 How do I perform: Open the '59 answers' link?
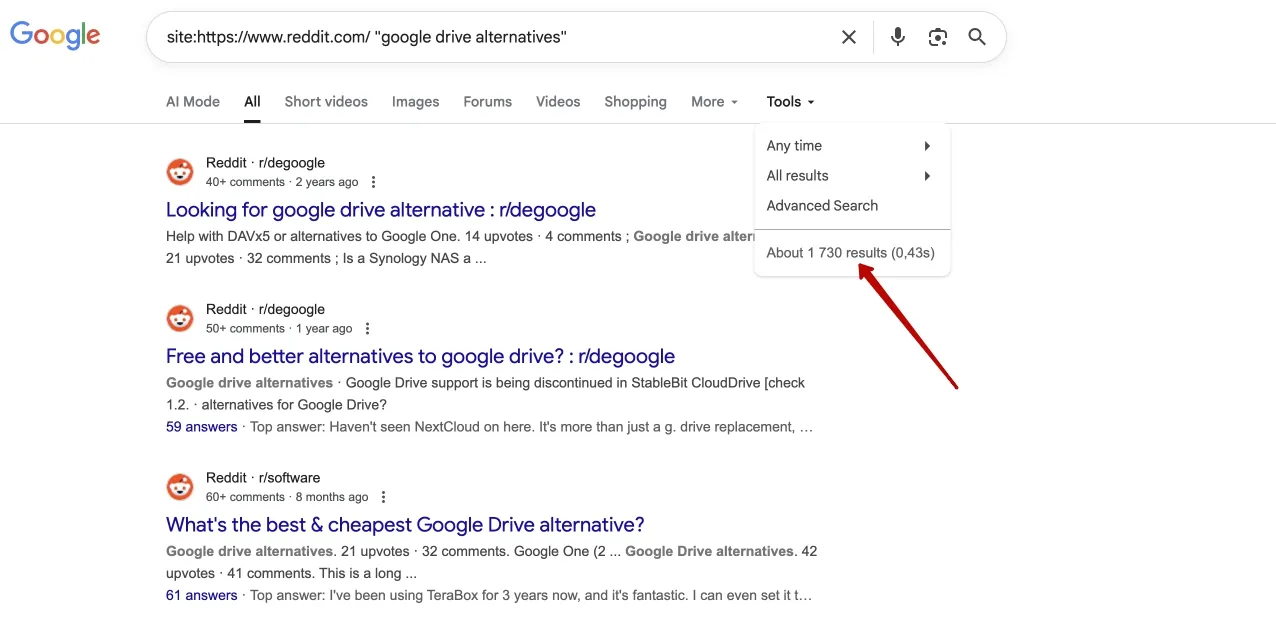pyautogui.click(x=202, y=427)
